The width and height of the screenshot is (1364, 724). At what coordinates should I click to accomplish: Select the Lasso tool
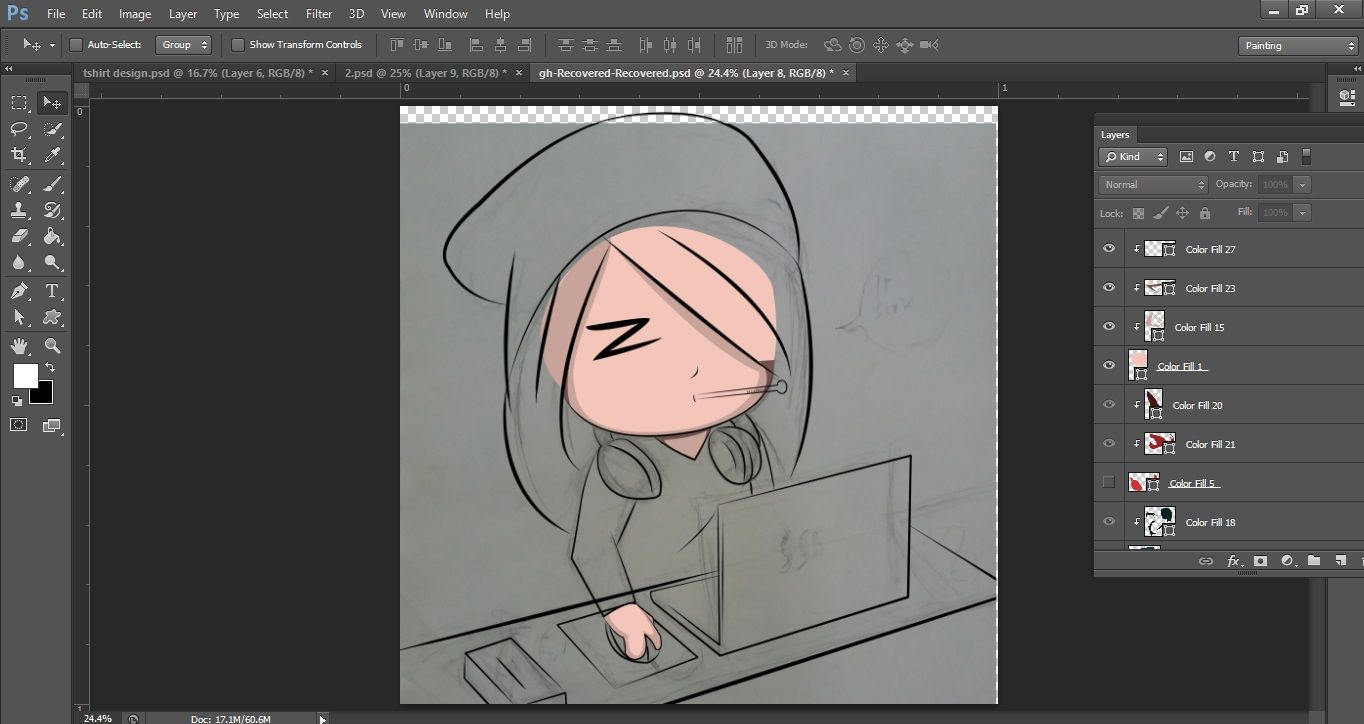19,129
